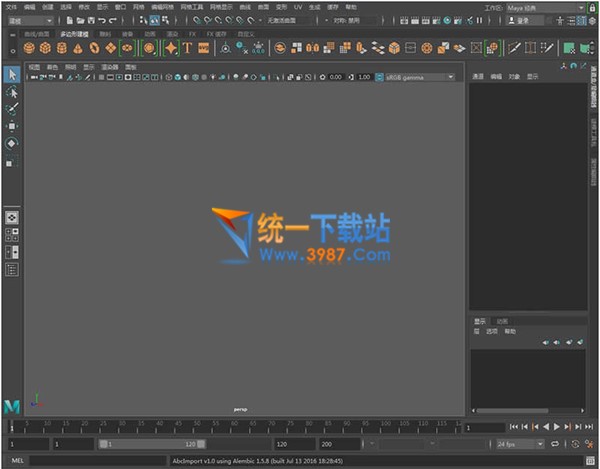Click the IPR render teal circle icon

[447, 20]
